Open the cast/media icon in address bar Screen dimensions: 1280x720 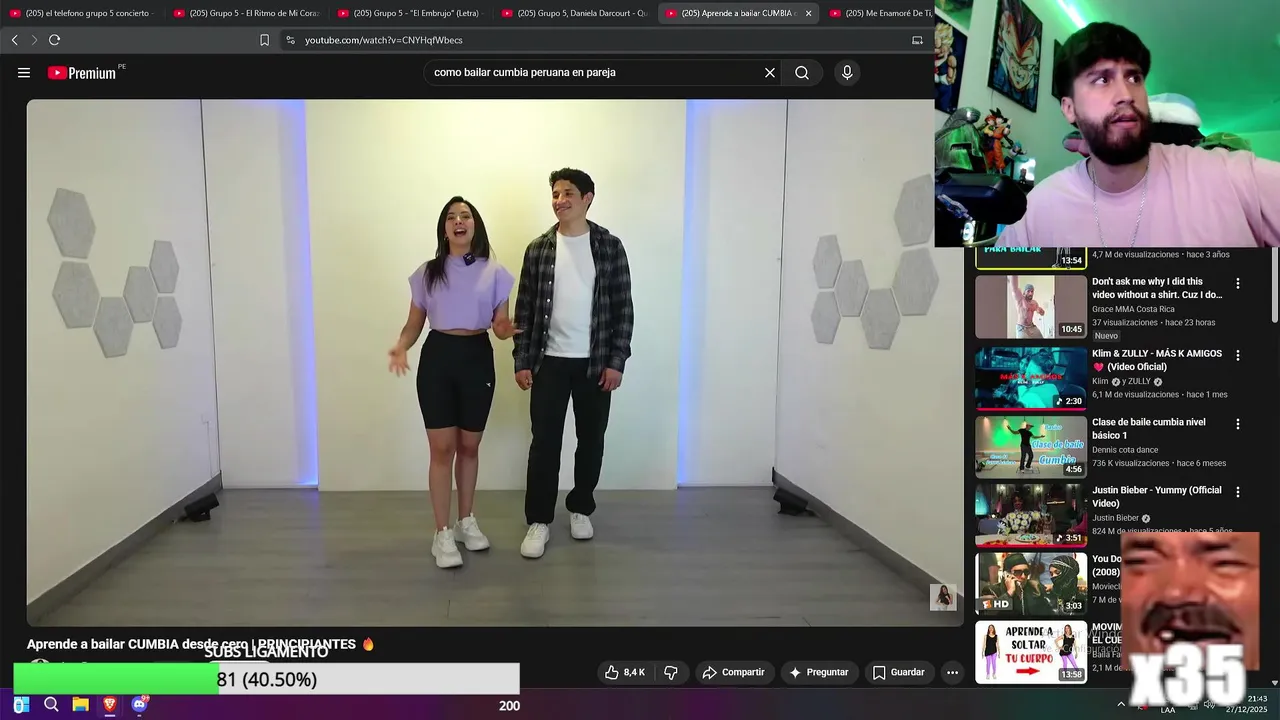click(x=917, y=40)
